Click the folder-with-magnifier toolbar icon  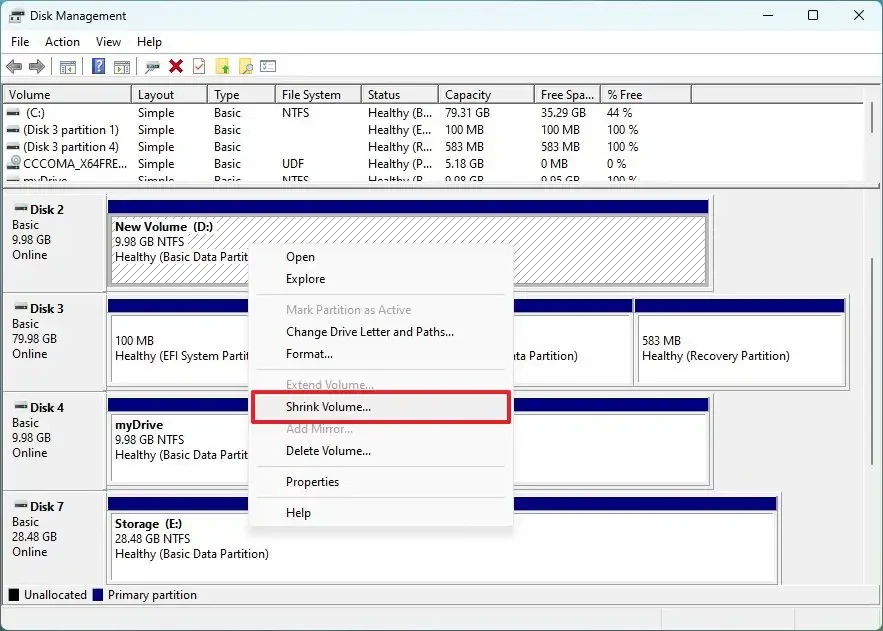[x=246, y=68]
